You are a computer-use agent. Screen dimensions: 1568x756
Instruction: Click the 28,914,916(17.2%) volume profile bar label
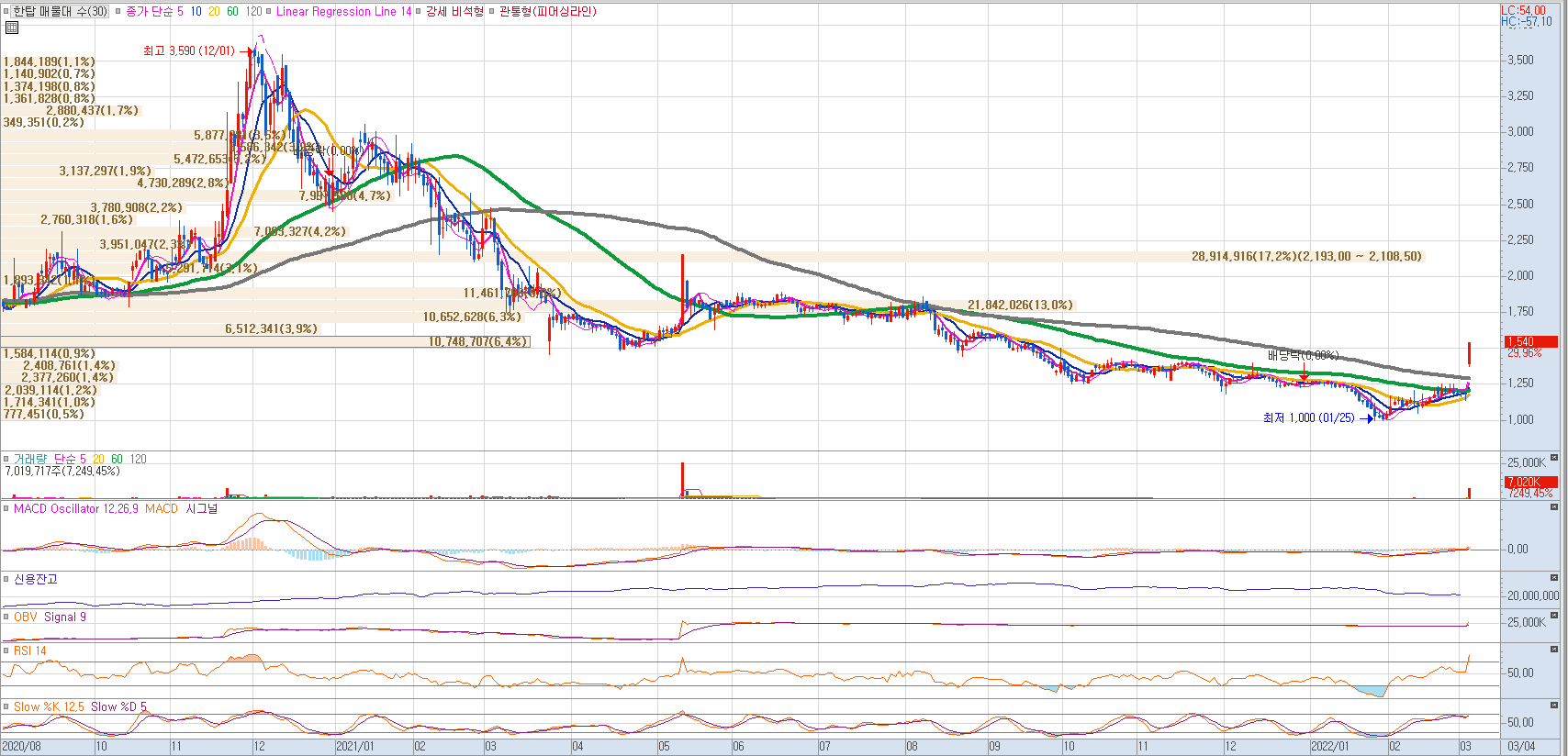[x=1306, y=256]
